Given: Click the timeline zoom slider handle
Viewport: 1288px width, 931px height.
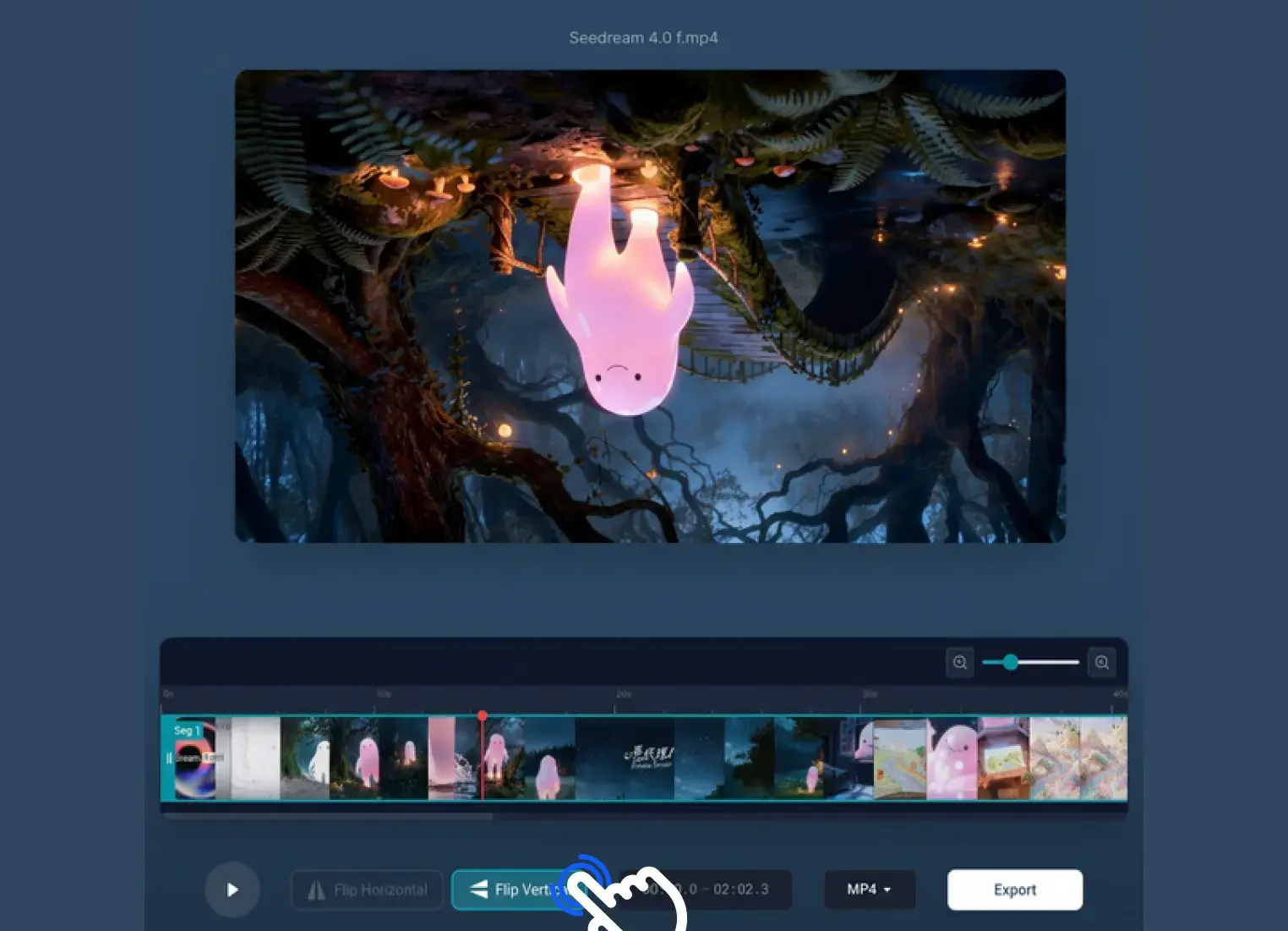Looking at the screenshot, I should [1011, 662].
